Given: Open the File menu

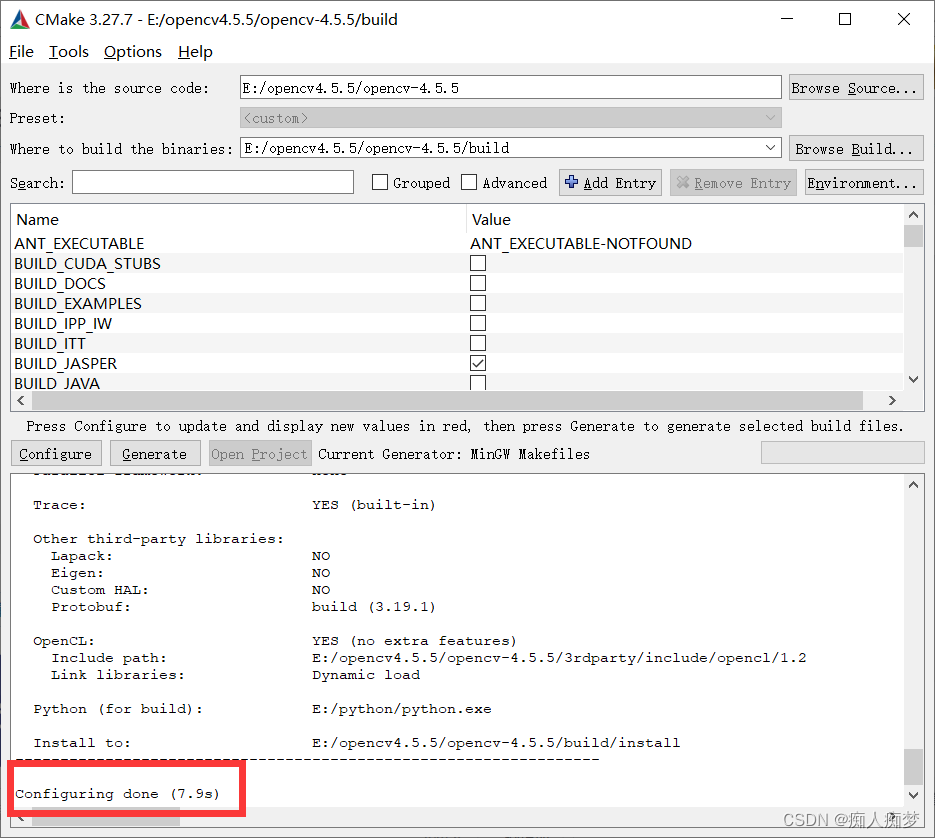Looking at the screenshot, I should [21, 52].
